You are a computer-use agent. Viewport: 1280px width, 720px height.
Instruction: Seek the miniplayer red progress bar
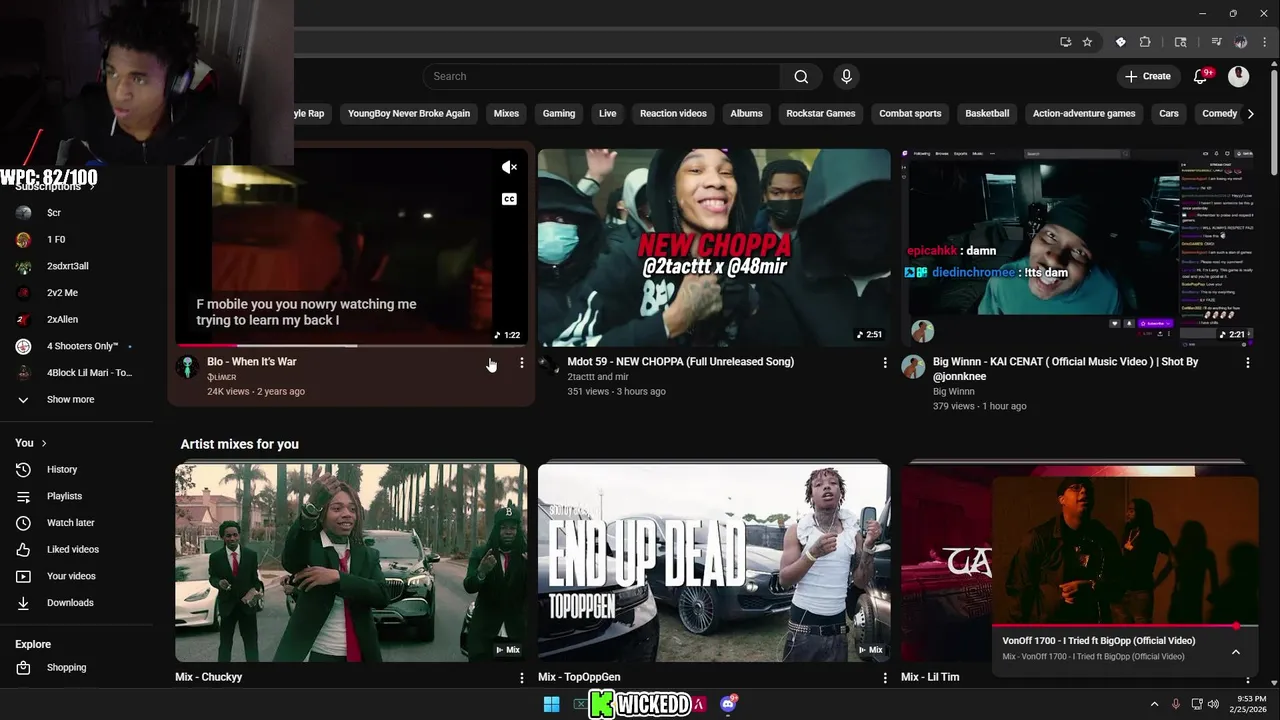(x=1125, y=627)
